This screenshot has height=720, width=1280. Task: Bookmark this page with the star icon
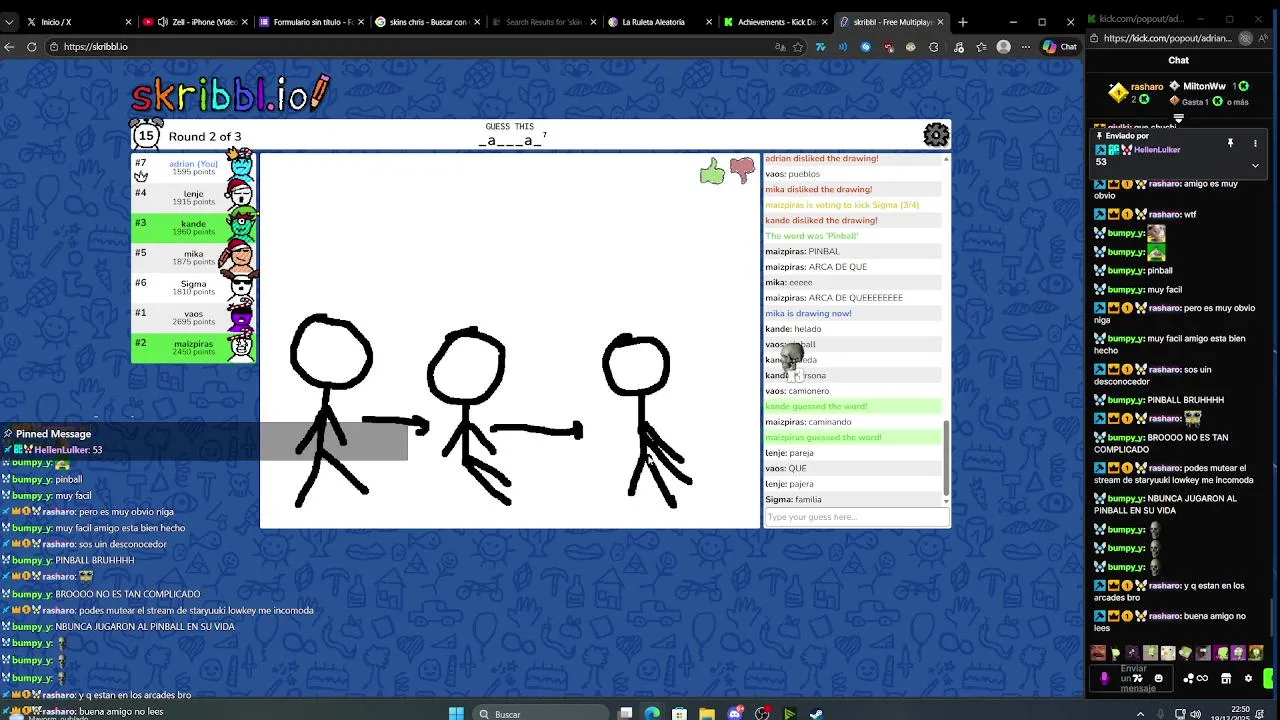tap(798, 47)
